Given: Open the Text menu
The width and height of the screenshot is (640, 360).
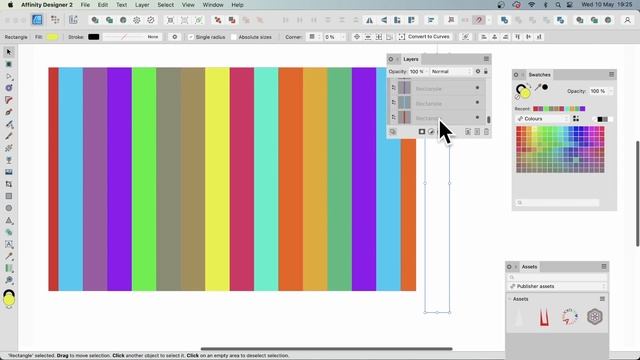Looking at the screenshot, I should [x=122, y=5].
